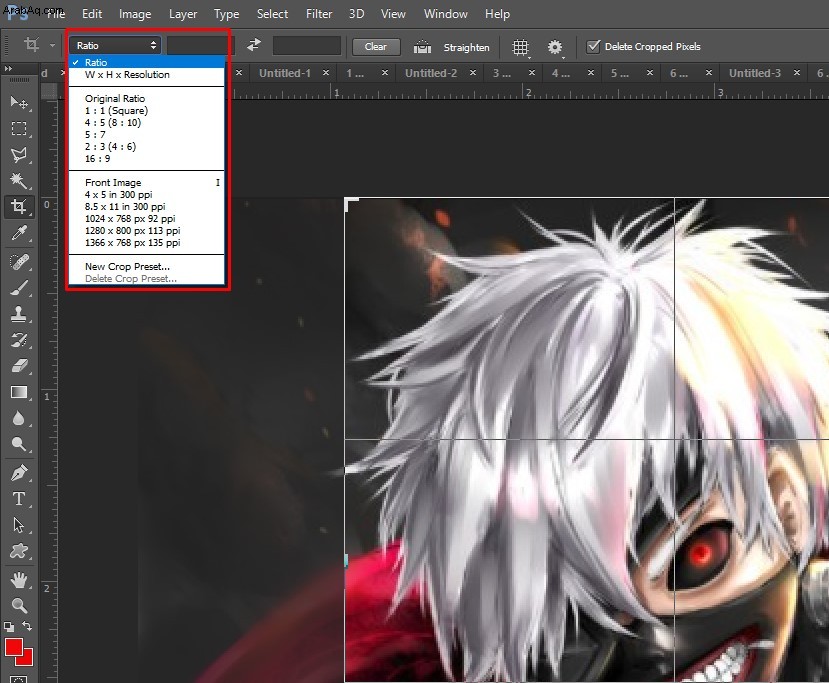Select the Polygonal Lasso tool
This screenshot has height=683, width=829.
[19, 154]
